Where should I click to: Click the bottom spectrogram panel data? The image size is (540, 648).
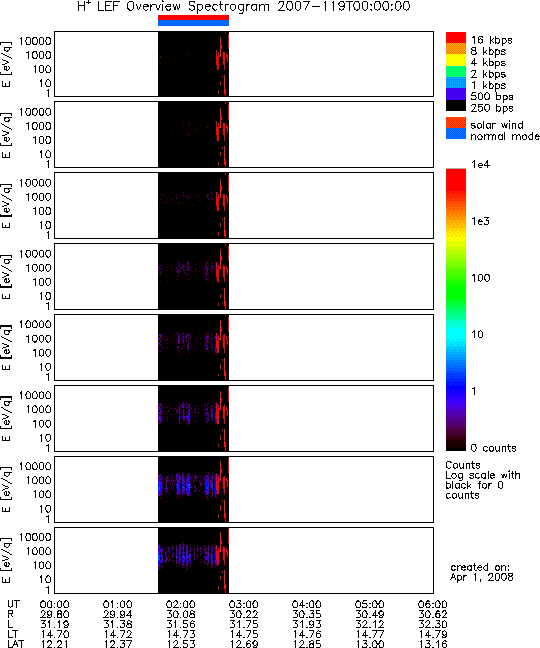pyautogui.click(x=193, y=560)
